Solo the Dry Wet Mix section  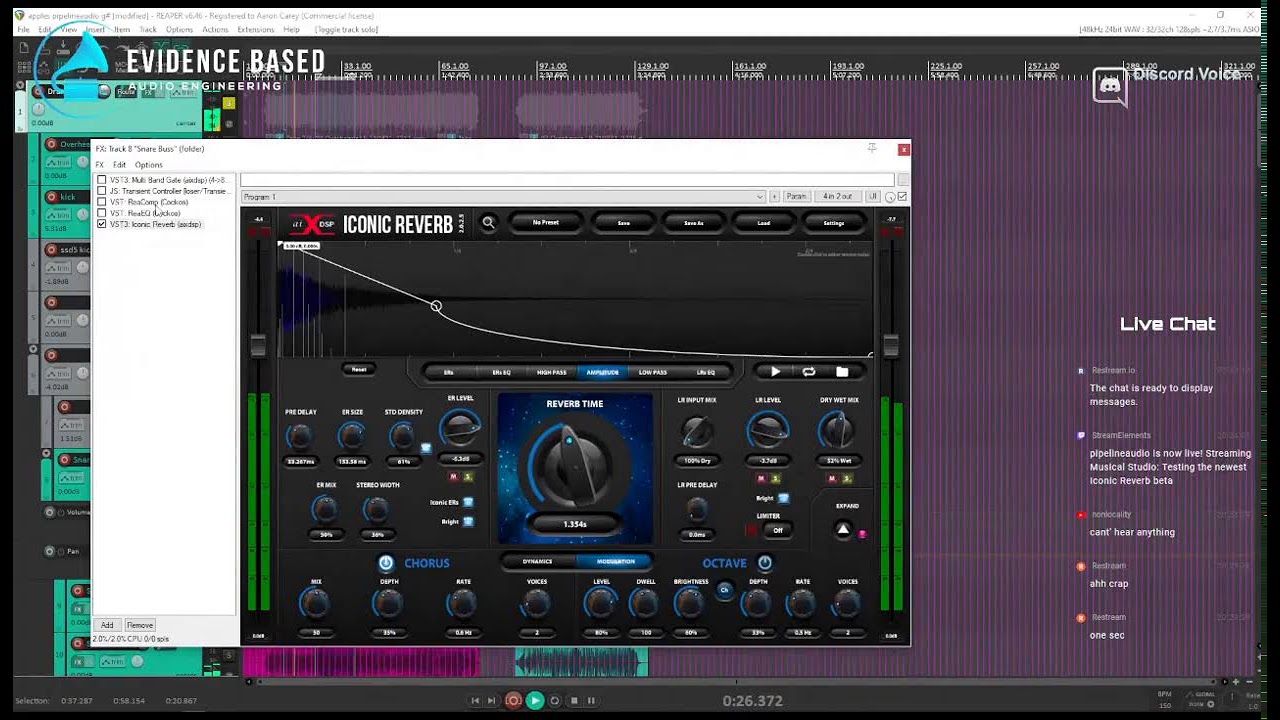click(x=845, y=479)
